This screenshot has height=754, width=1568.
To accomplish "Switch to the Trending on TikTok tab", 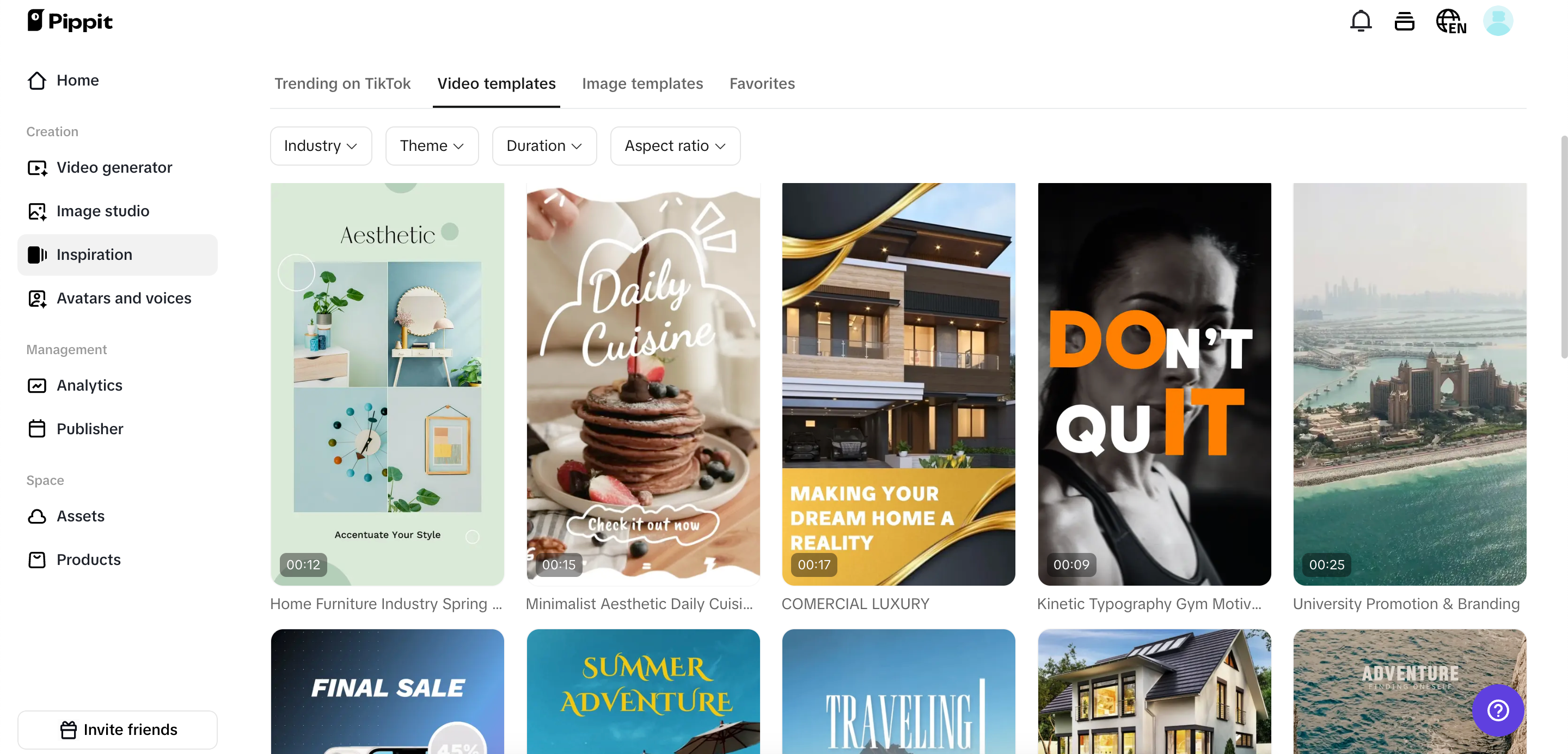I will pos(342,83).
